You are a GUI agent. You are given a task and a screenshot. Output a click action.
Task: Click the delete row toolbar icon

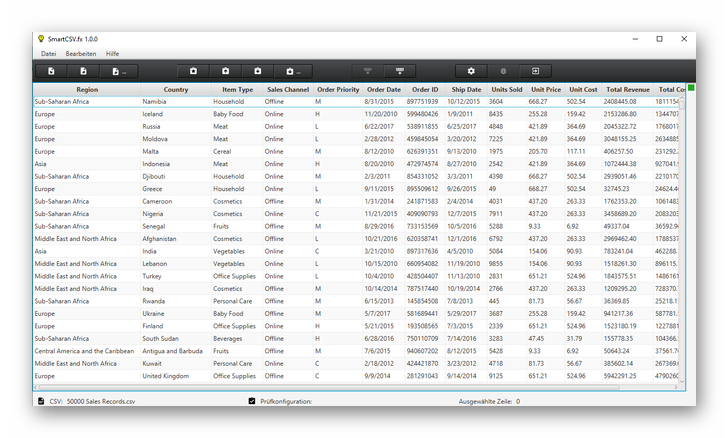tap(368, 71)
